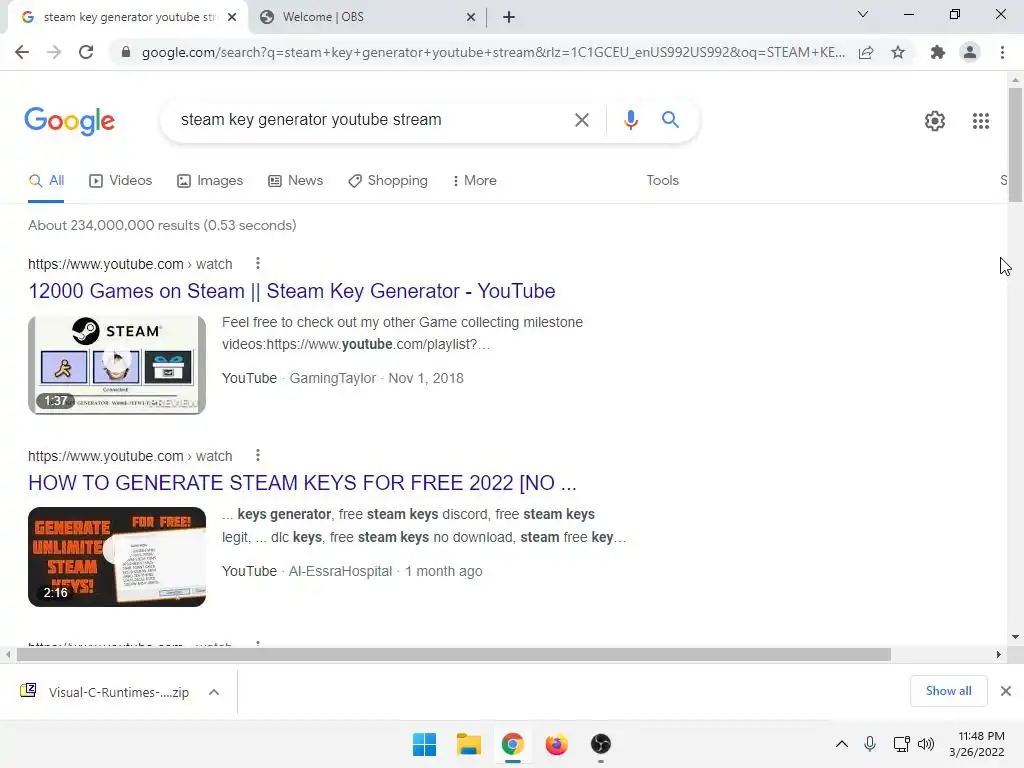1024x768 pixels.
Task: Click the Chrome taskbar icon
Action: click(513, 744)
